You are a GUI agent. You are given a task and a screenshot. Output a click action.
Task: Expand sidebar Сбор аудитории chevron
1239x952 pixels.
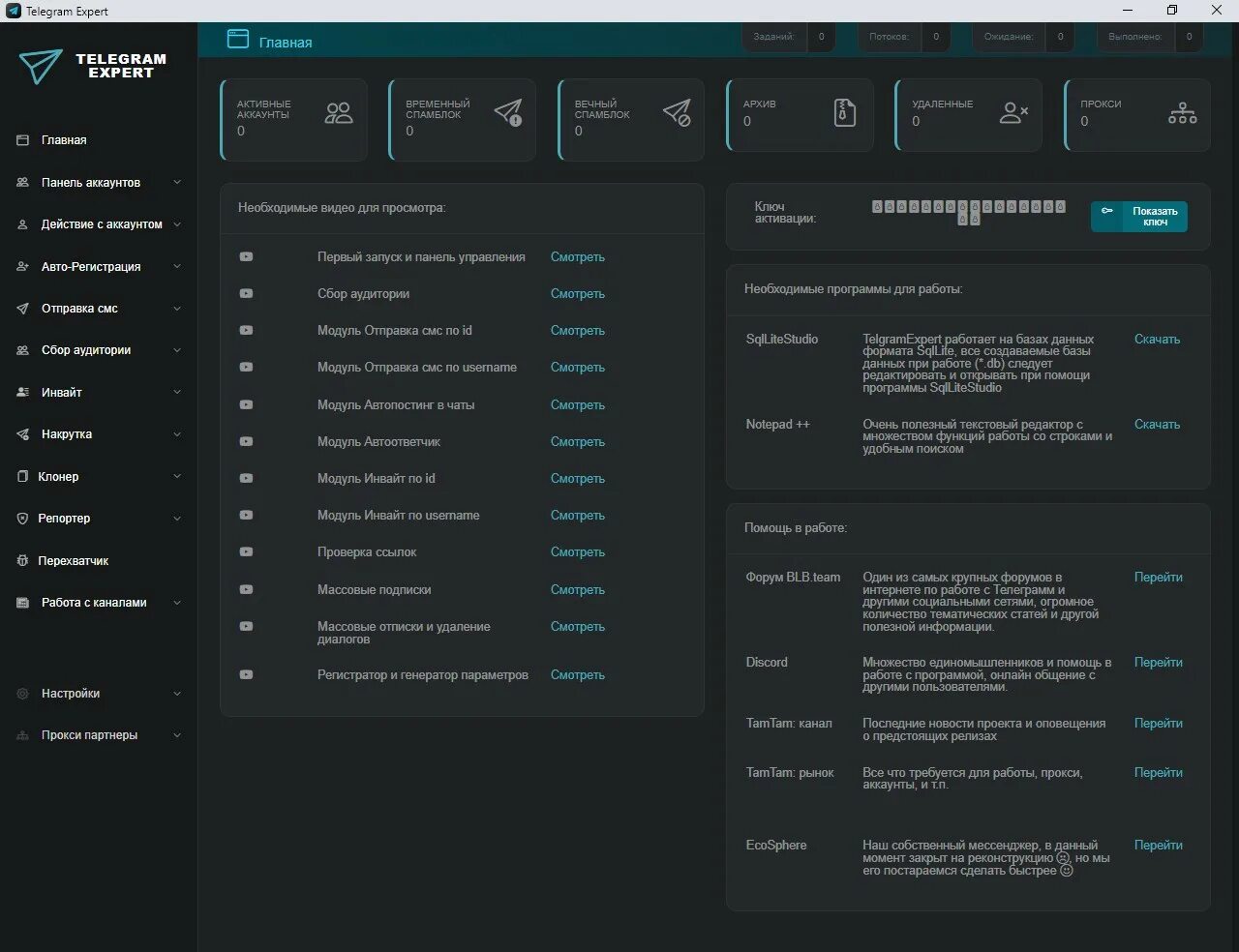(x=177, y=350)
